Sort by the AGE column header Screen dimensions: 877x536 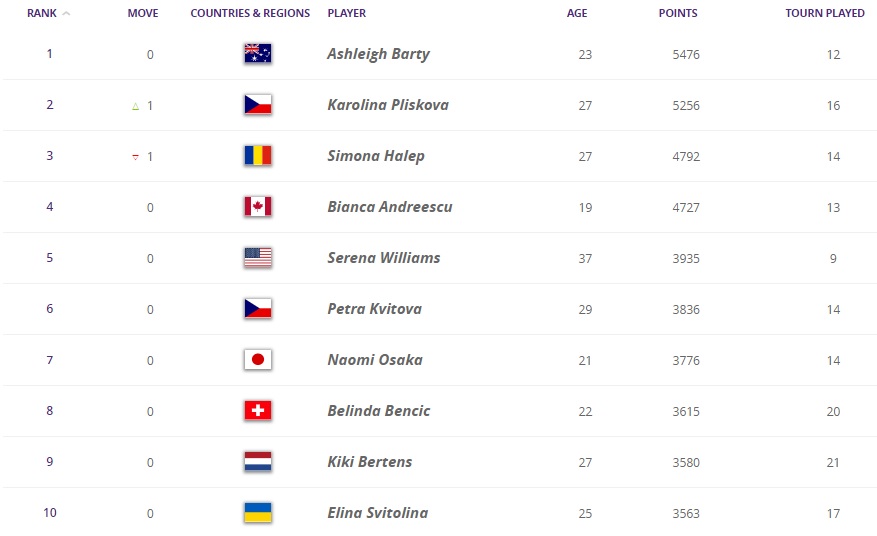pyautogui.click(x=577, y=13)
